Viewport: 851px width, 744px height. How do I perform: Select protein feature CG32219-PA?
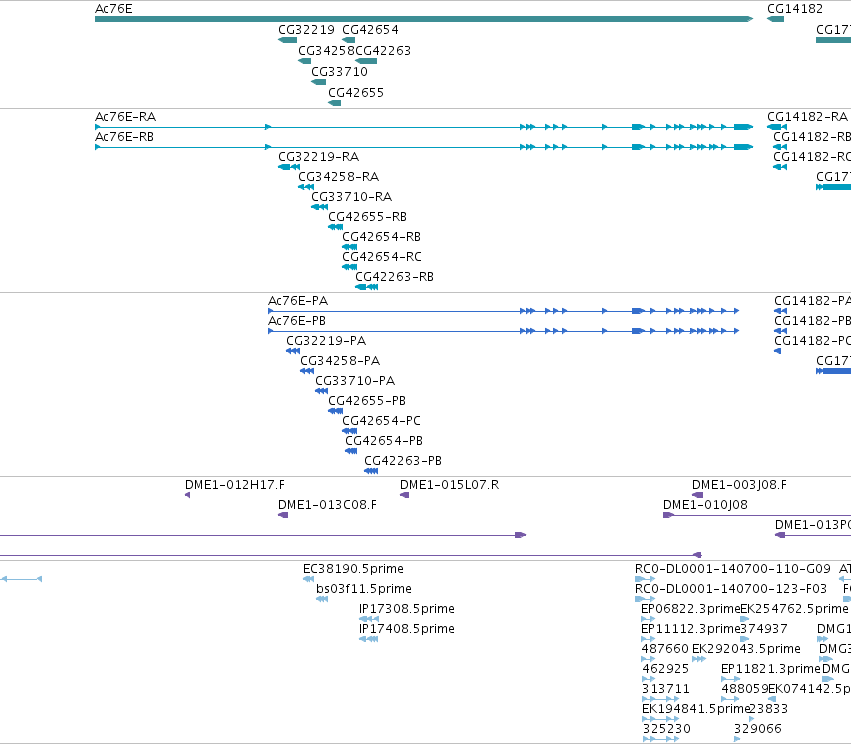tap(293, 351)
